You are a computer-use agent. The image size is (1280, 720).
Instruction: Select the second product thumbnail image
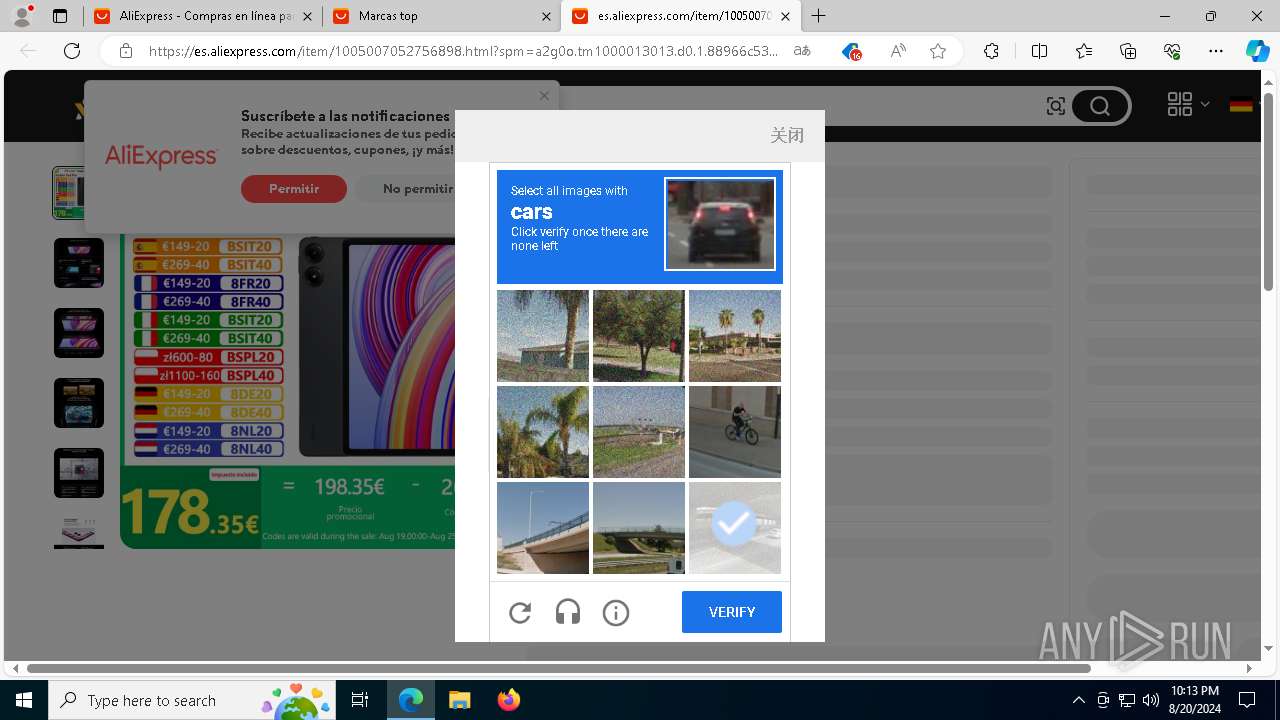pos(79,263)
